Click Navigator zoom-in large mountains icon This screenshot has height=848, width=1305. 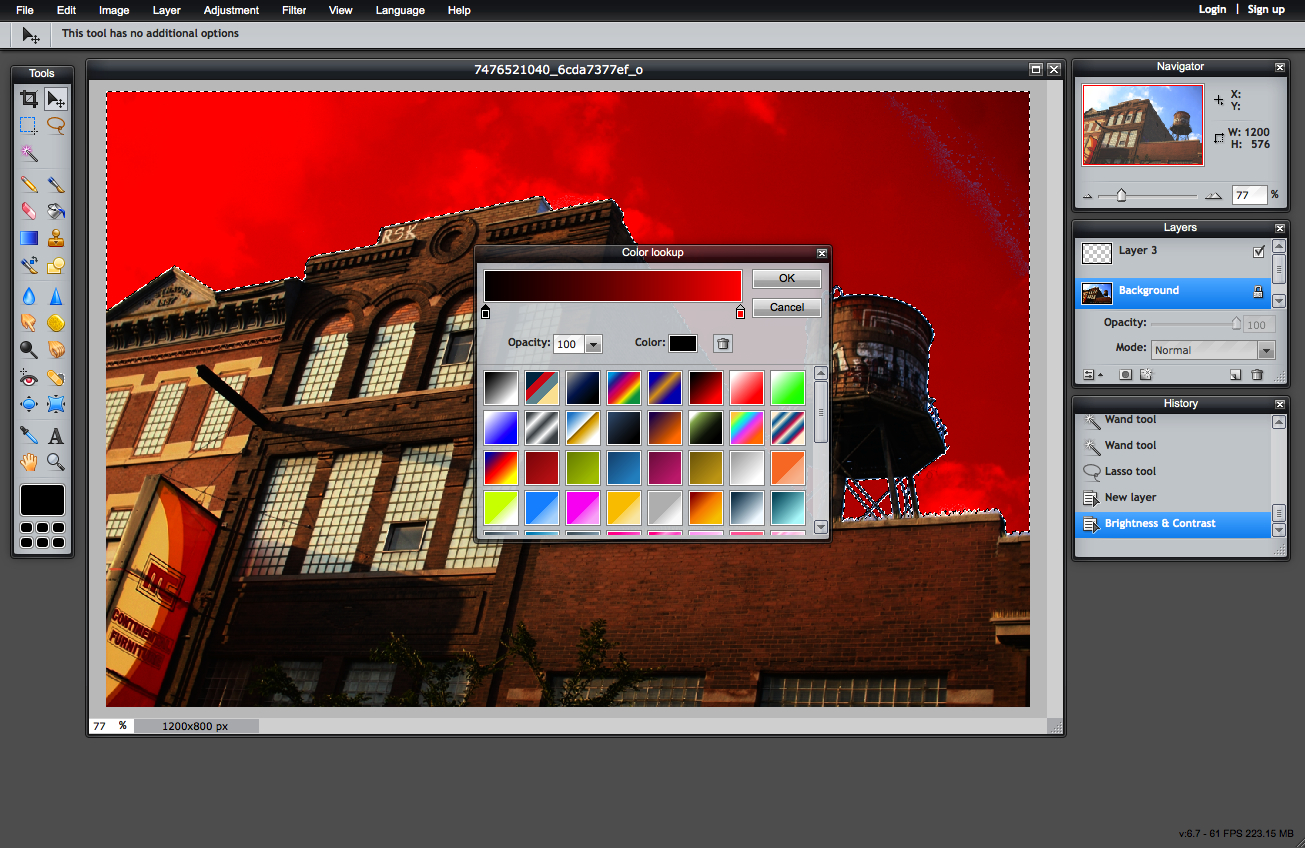pos(1213,196)
